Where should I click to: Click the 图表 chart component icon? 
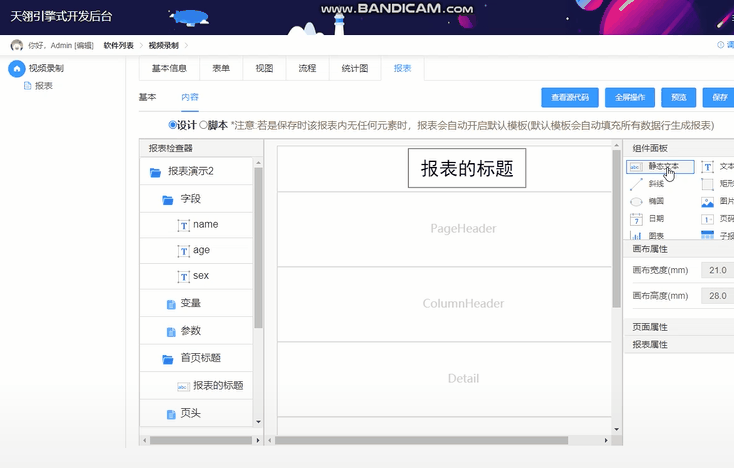(x=637, y=236)
